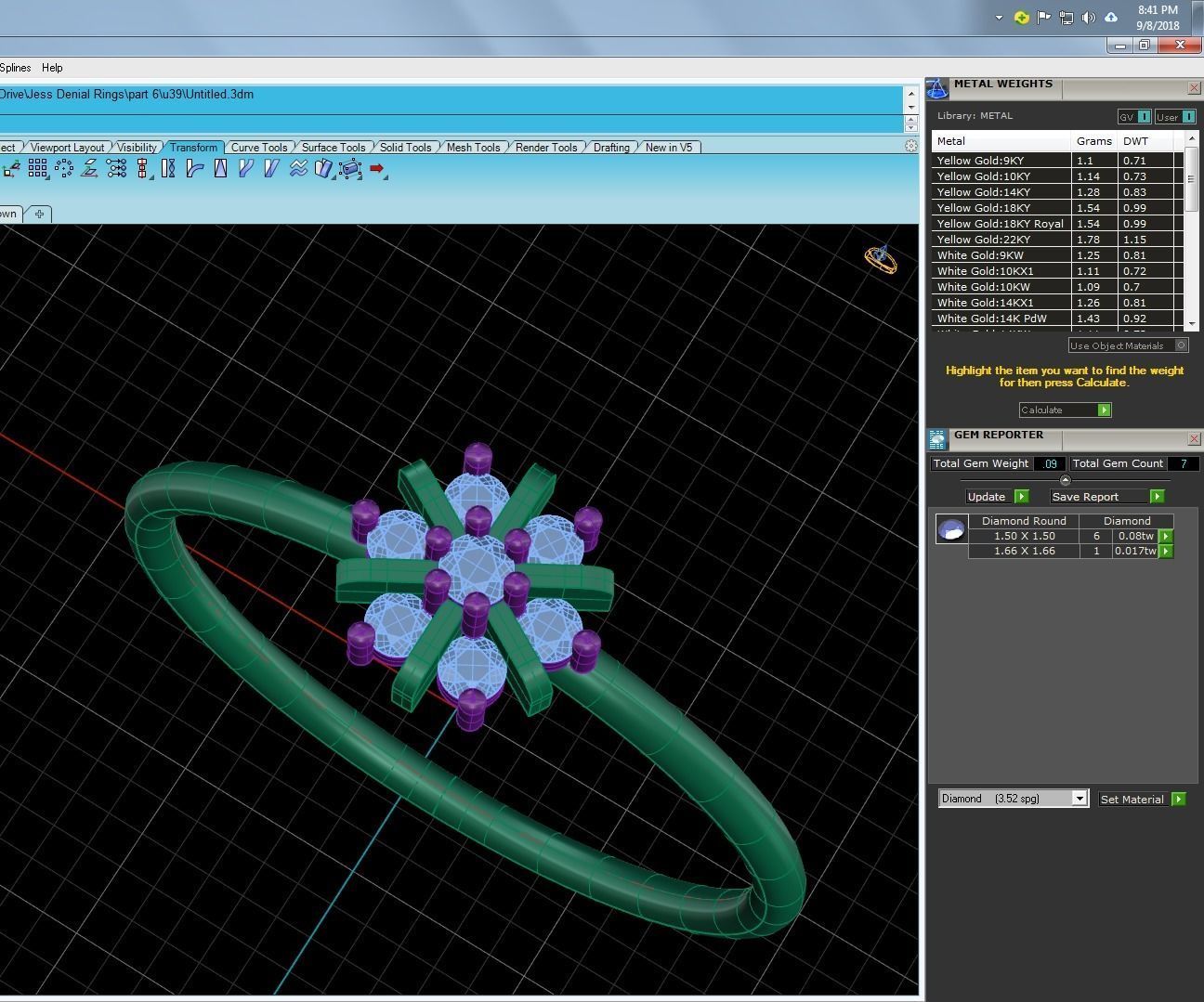Switch to the Surface Tools tab
Image resolution: width=1204 pixels, height=1002 pixels.
point(334,147)
